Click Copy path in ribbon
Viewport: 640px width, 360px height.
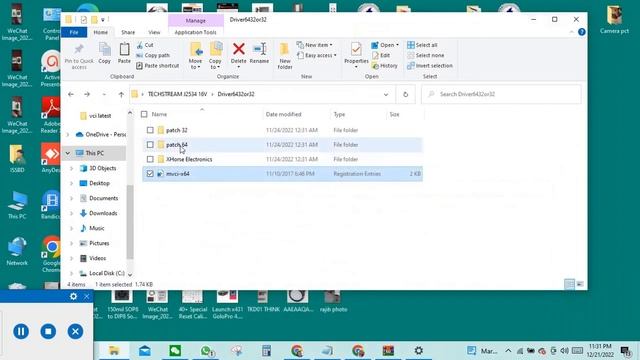pyautogui.click(x=153, y=55)
